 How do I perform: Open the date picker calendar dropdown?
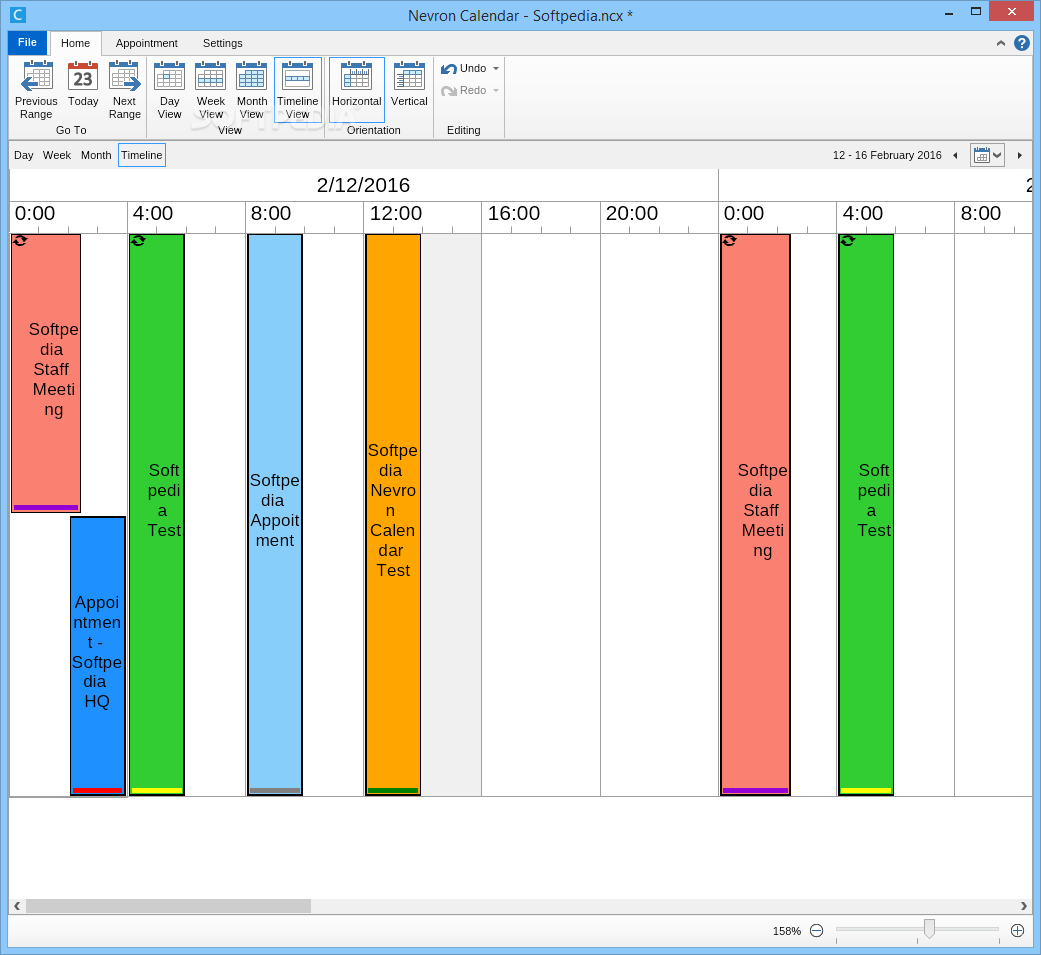click(987, 155)
